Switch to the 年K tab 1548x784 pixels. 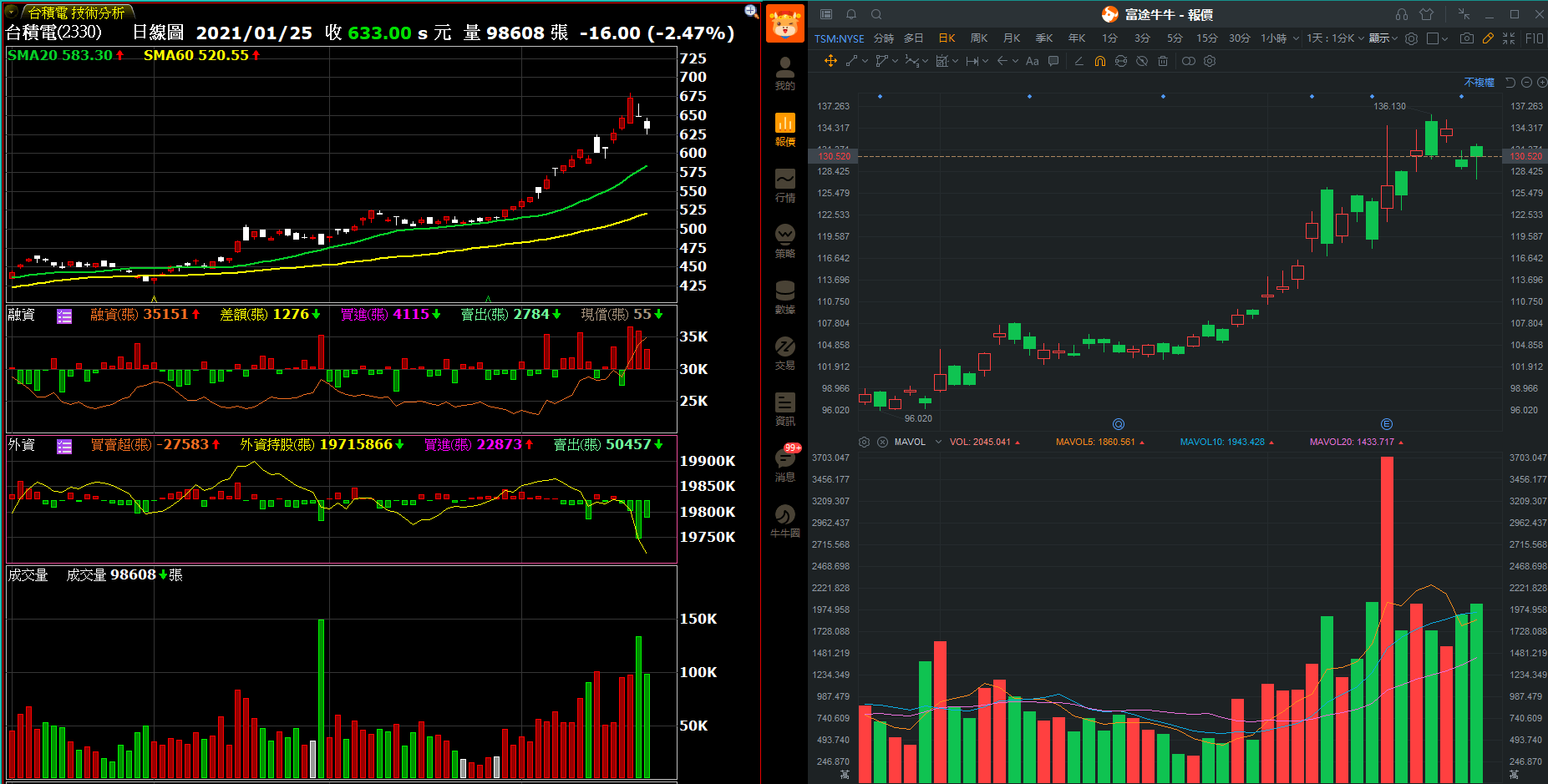point(1077,38)
